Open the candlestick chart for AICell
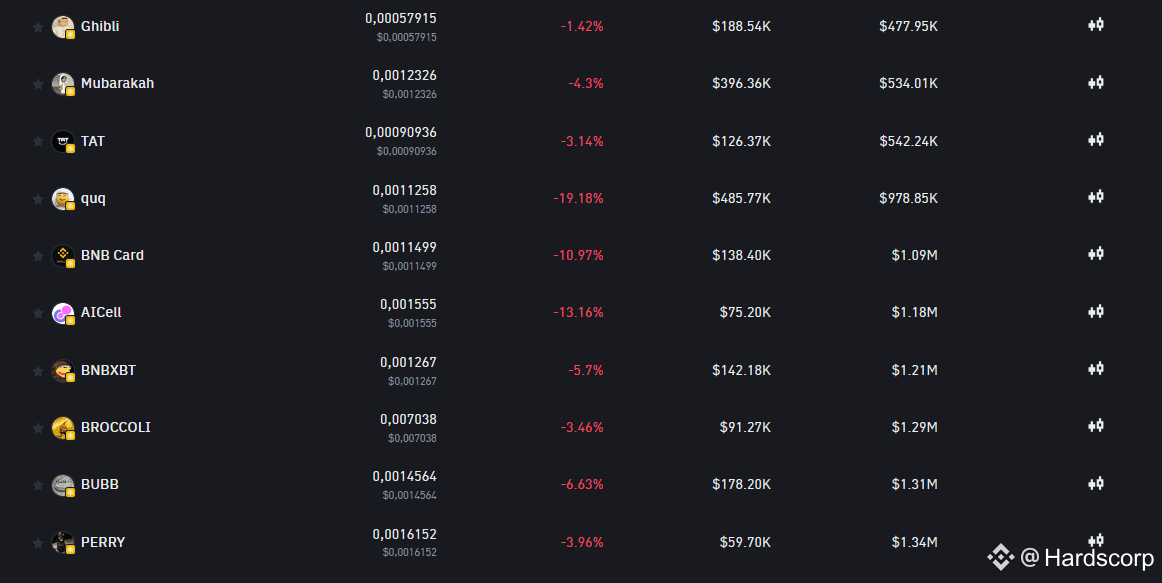 [x=1095, y=311]
